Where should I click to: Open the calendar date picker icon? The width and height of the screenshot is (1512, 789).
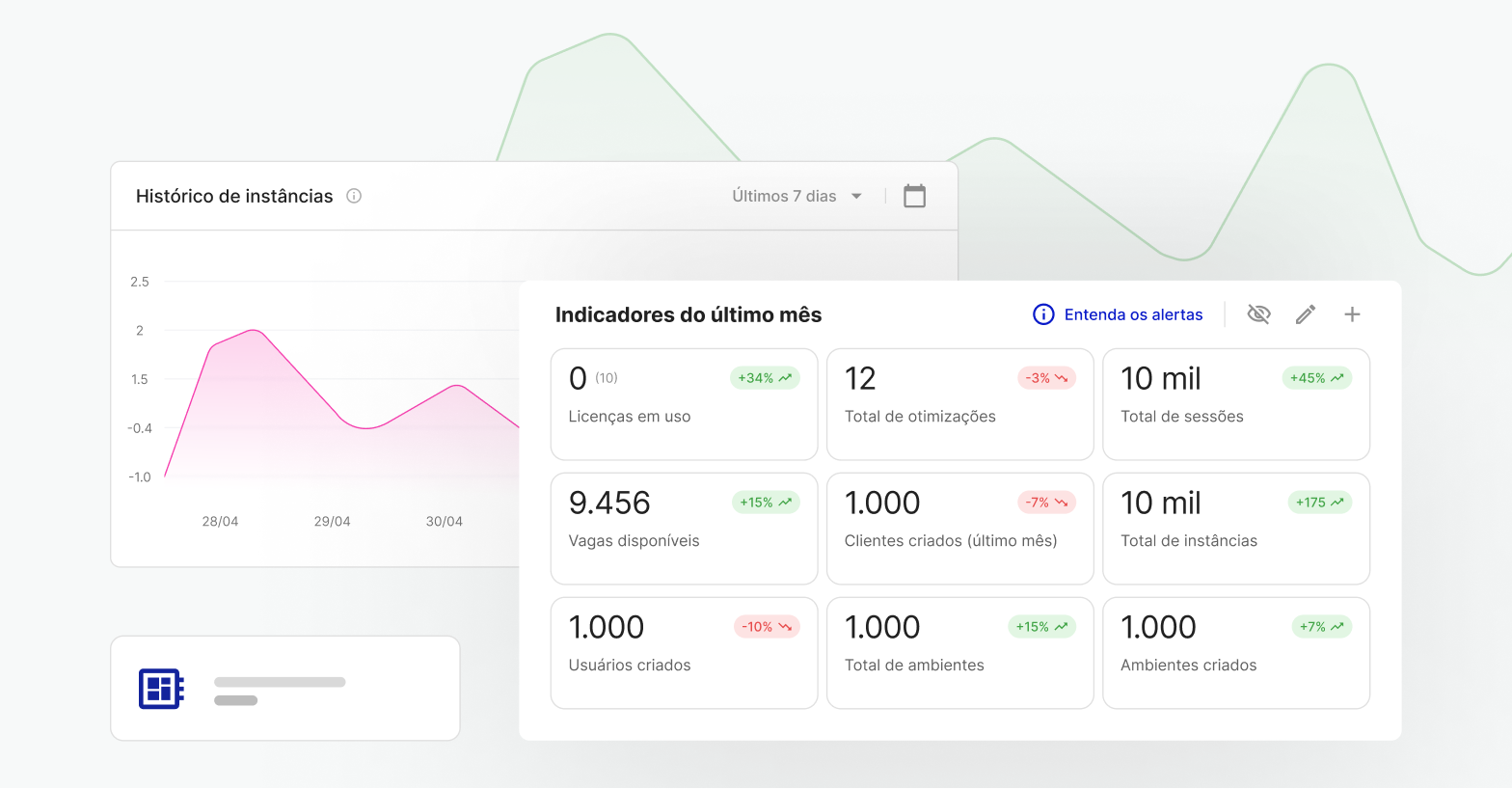[x=914, y=196]
